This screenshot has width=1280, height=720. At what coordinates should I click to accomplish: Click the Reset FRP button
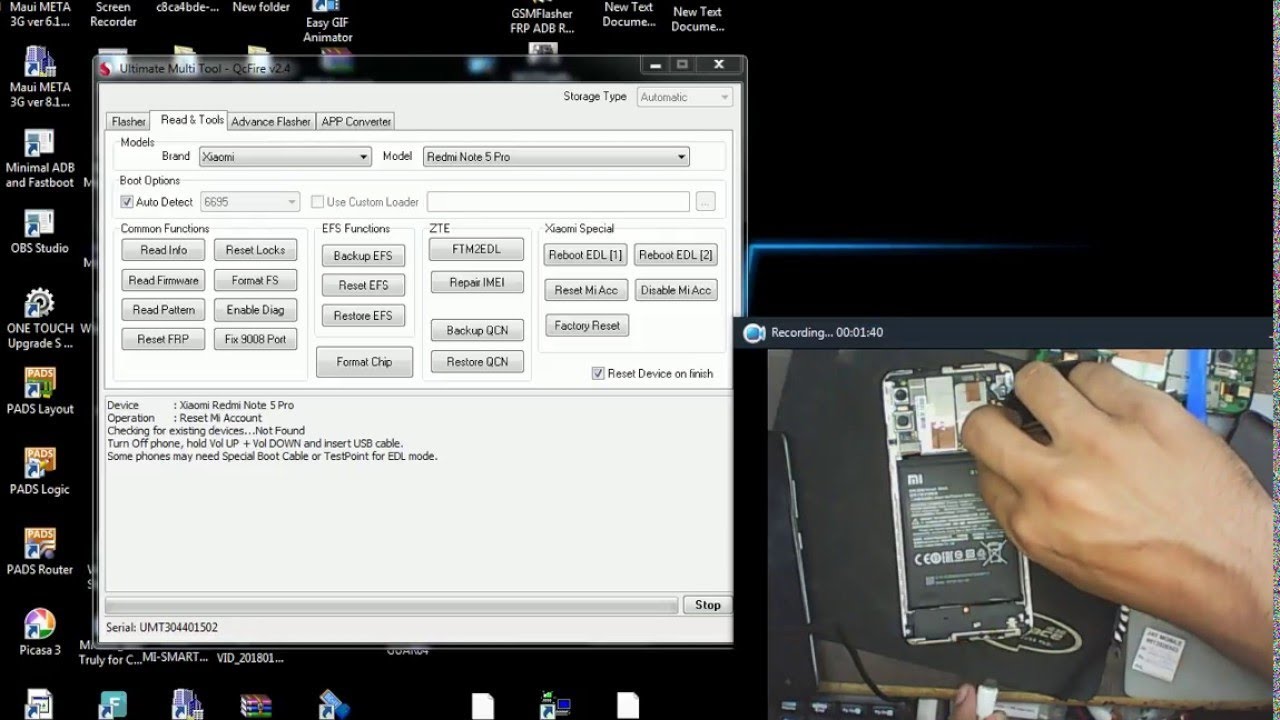point(164,339)
